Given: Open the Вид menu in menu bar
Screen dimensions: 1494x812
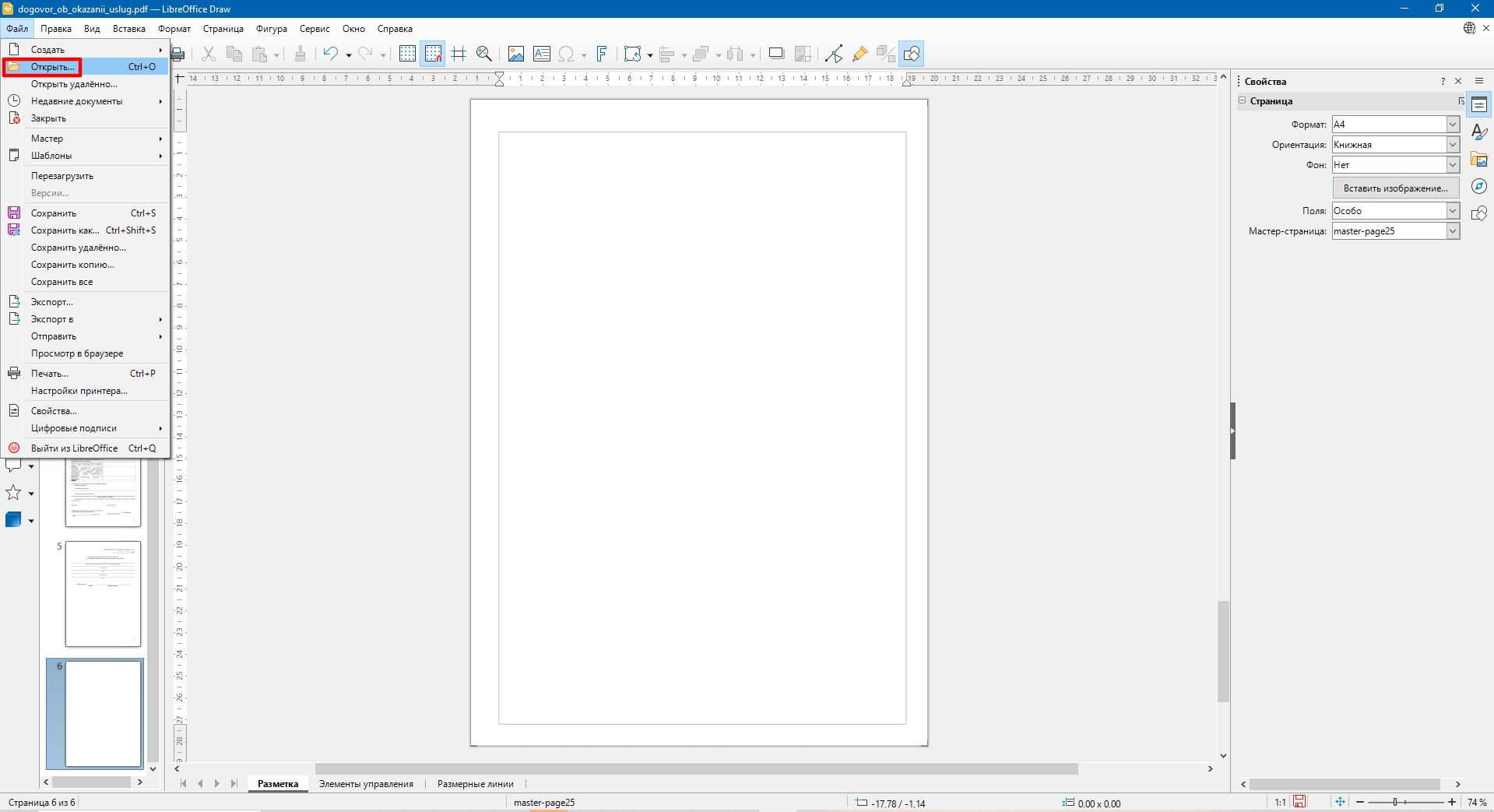Looking at the screenshot, I should point(92,29).
